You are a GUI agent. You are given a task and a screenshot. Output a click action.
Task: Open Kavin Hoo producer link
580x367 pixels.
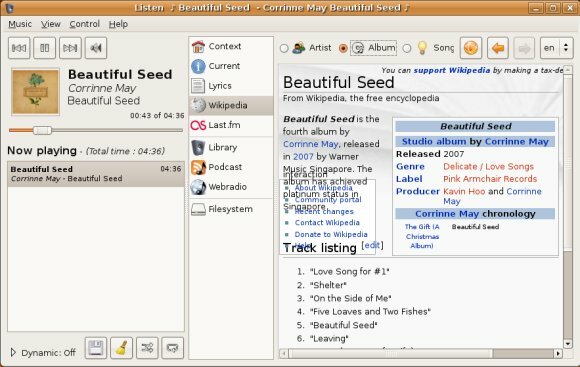[464, 191]
